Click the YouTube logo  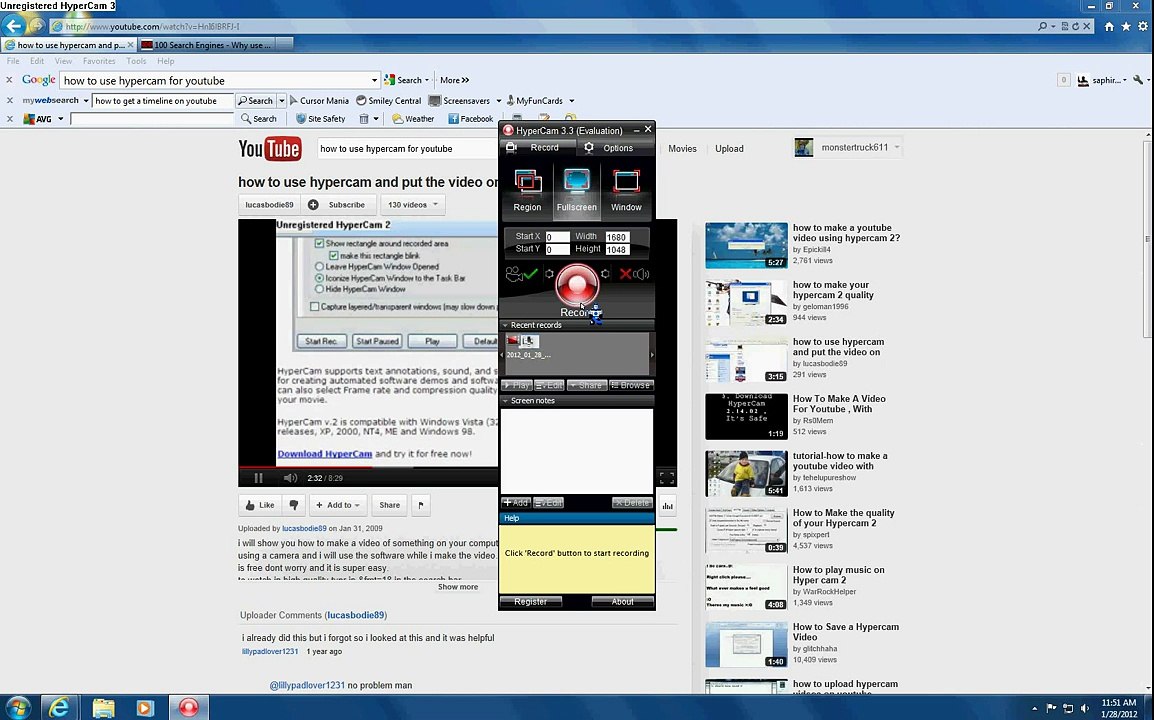(269, 149)
